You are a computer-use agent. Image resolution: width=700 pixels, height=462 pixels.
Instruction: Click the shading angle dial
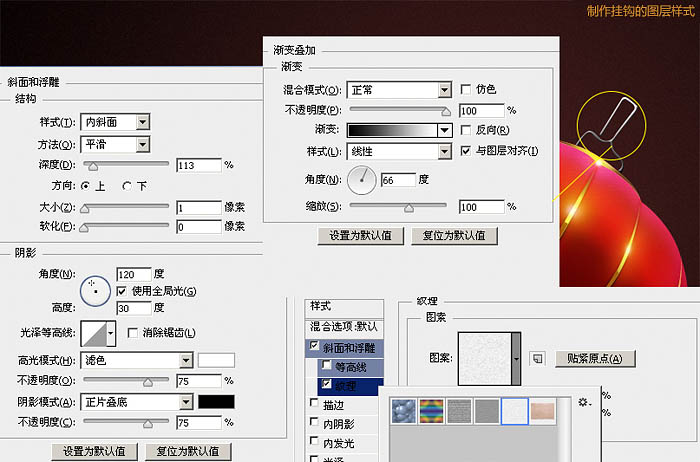pyautogui.click(x=95, y=291)
